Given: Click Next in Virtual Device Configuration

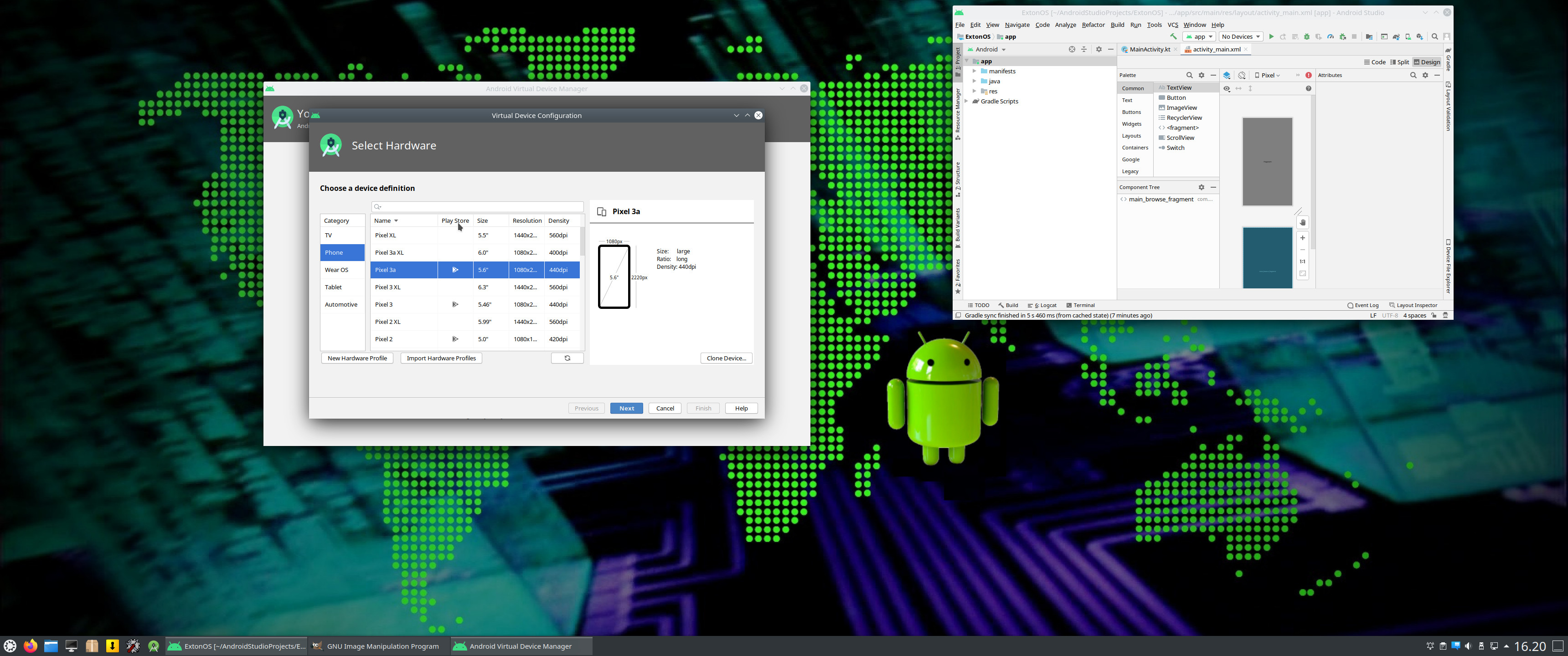Looking at the screenshot, I should (626, 408).
